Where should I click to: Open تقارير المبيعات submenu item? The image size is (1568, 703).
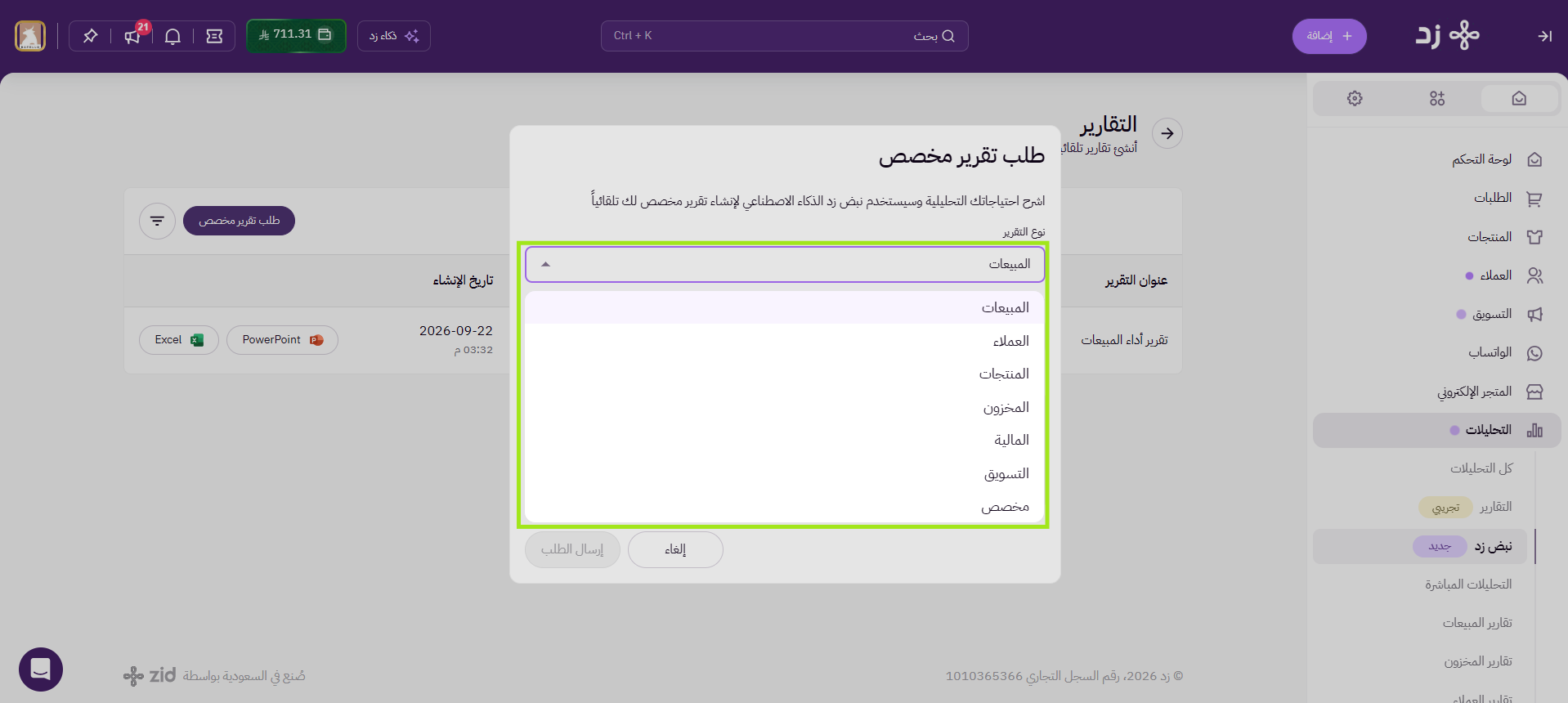point(1477,623)
